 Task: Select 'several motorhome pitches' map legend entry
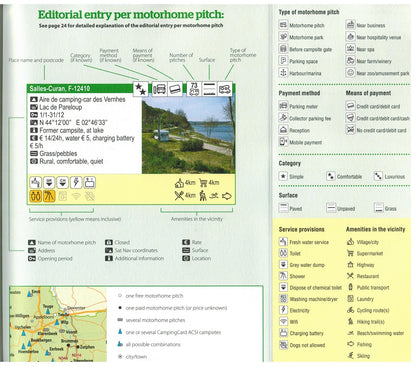pos(155,320)
